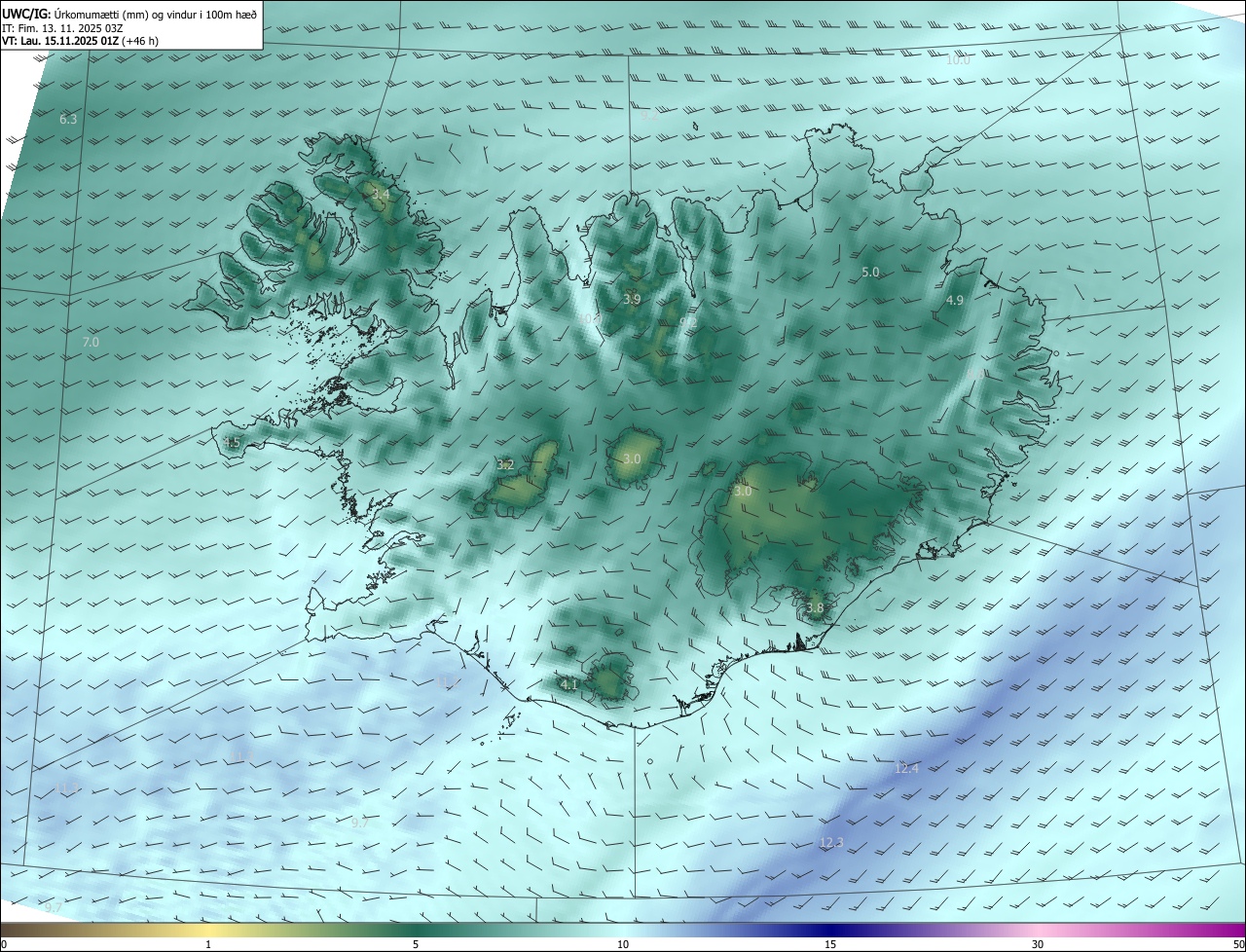Viewport: 1246px width, 952px height.
Task: Click the 3.5 value on Snæfellsnes peninsula
Action: click(231, 443)
